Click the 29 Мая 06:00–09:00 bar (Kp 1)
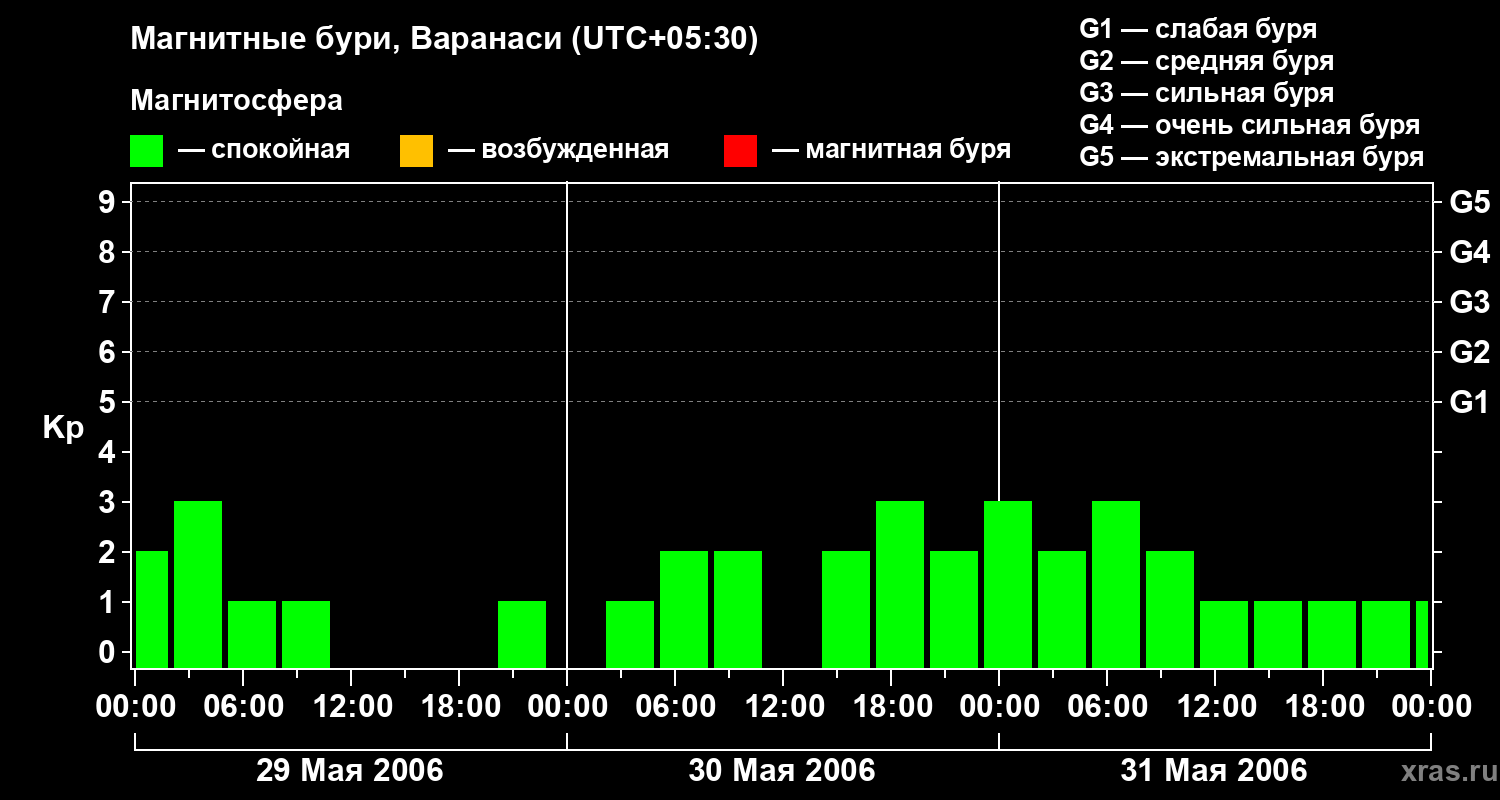1500x800 pixels. click(x=252, y=634)
